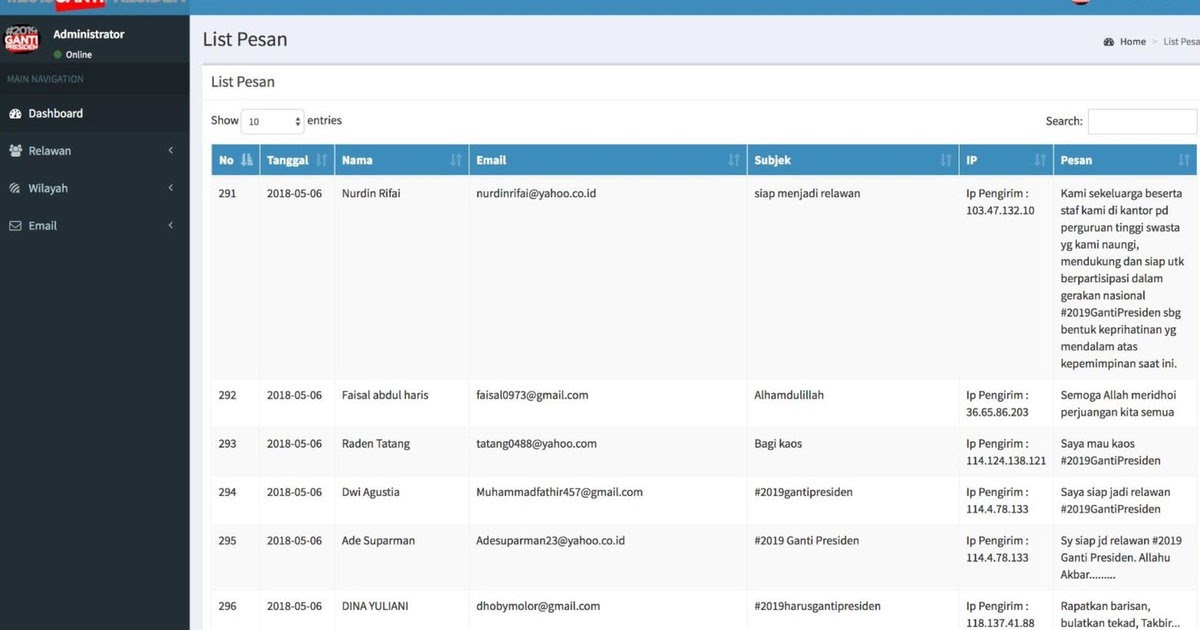Viewport: 1200px width, 630px height.
Task: Click the Relawan people icon
Action: point(15,150)
